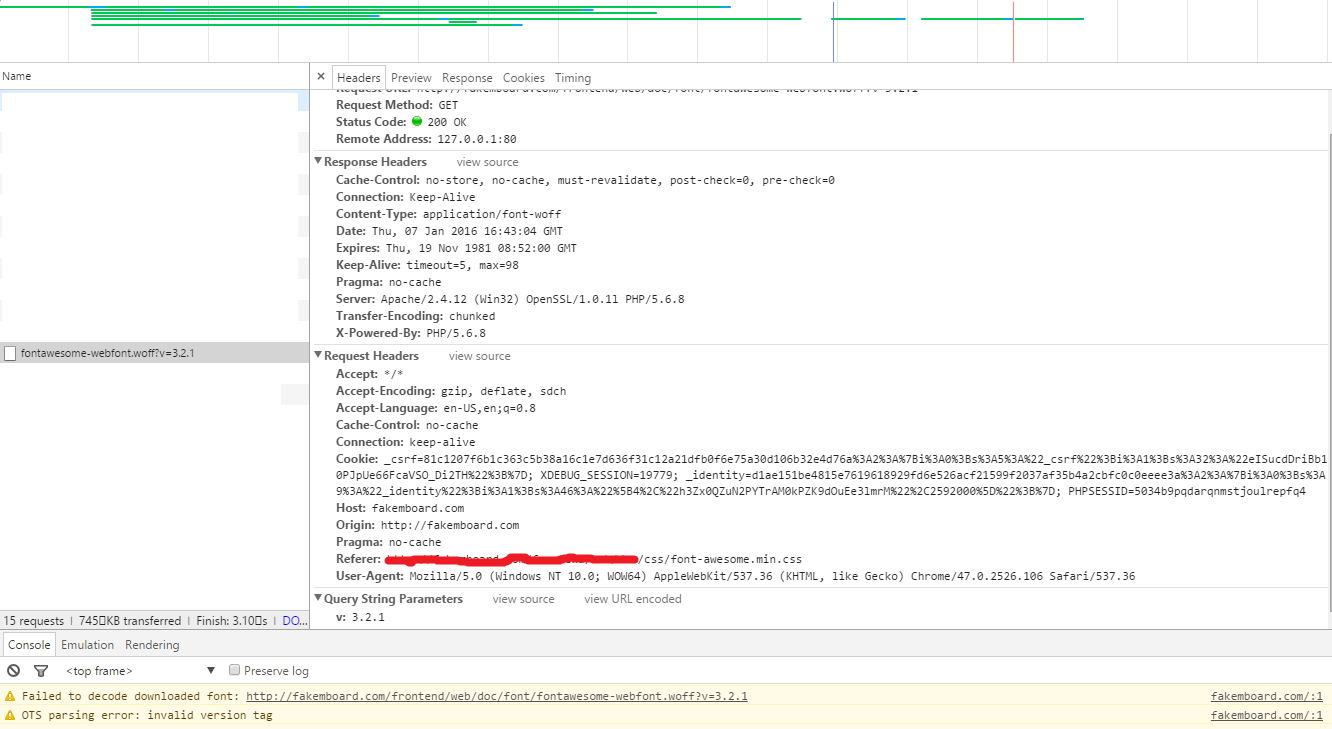Screen dimensions: 1332x729
Task: Switch to the Headers tab
Action: pos(359,78)
